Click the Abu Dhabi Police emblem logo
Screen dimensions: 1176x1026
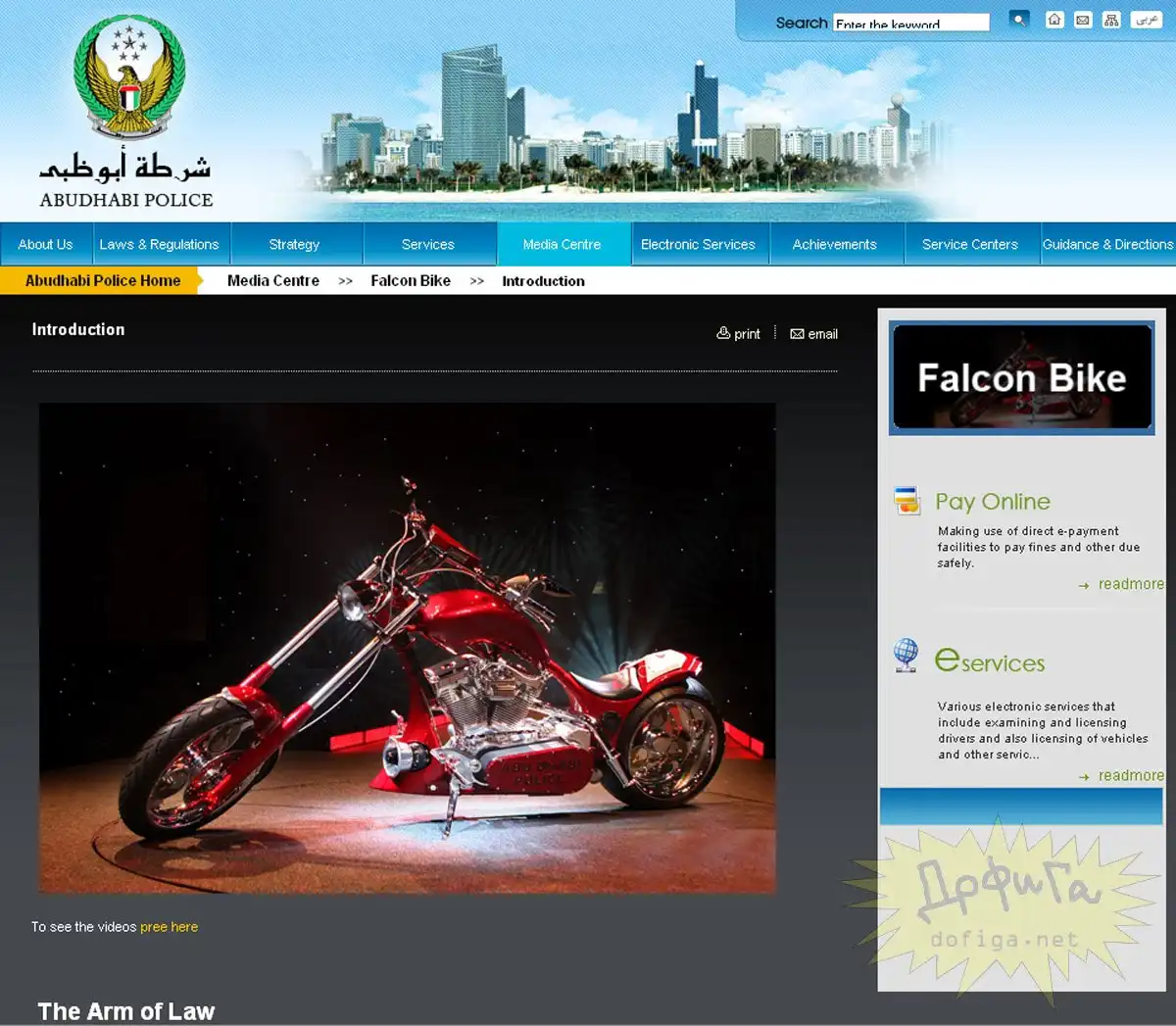[128, 78]
